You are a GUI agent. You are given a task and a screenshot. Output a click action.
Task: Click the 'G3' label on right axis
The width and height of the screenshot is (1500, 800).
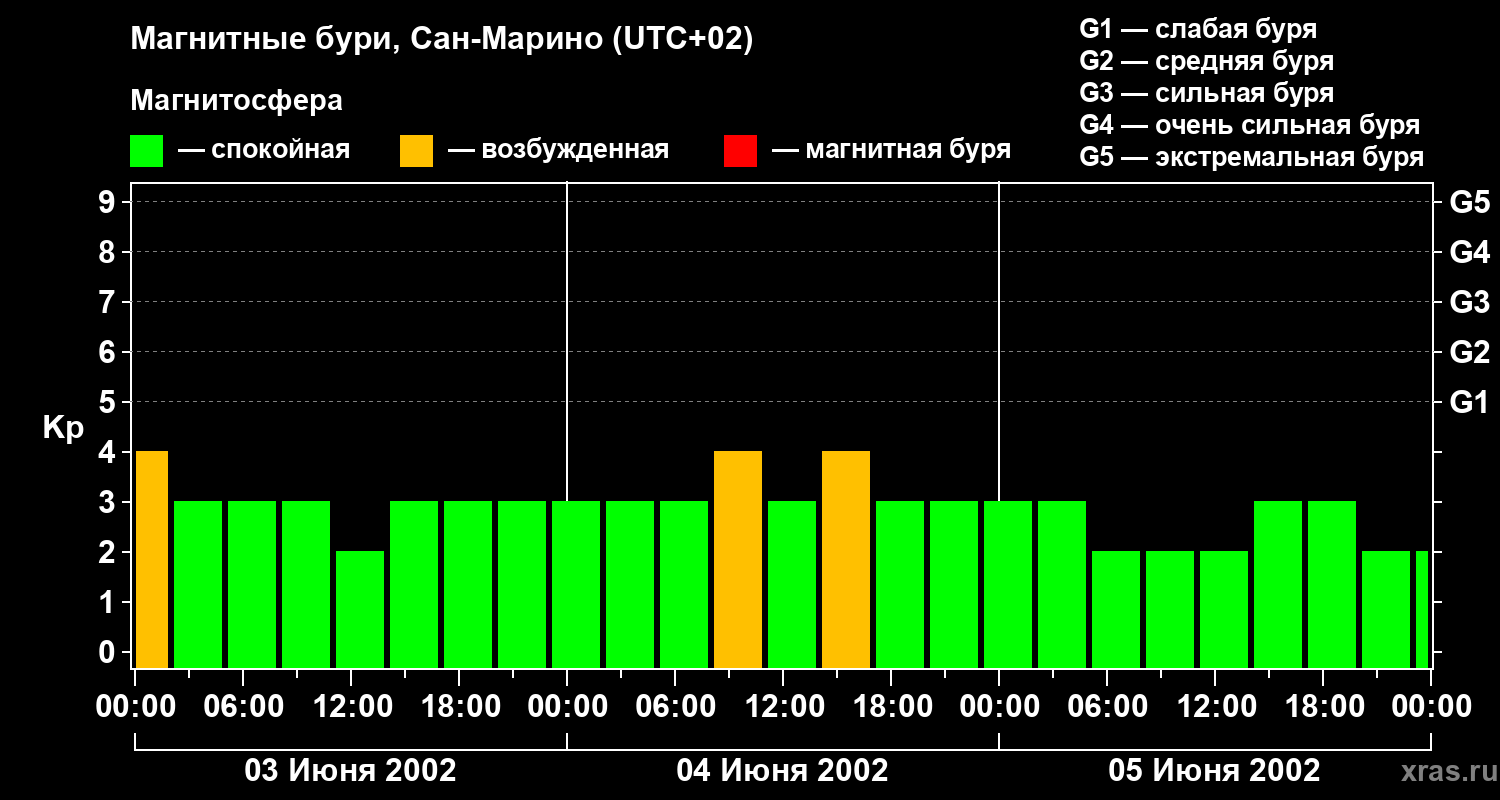(x=1469, y=302)
